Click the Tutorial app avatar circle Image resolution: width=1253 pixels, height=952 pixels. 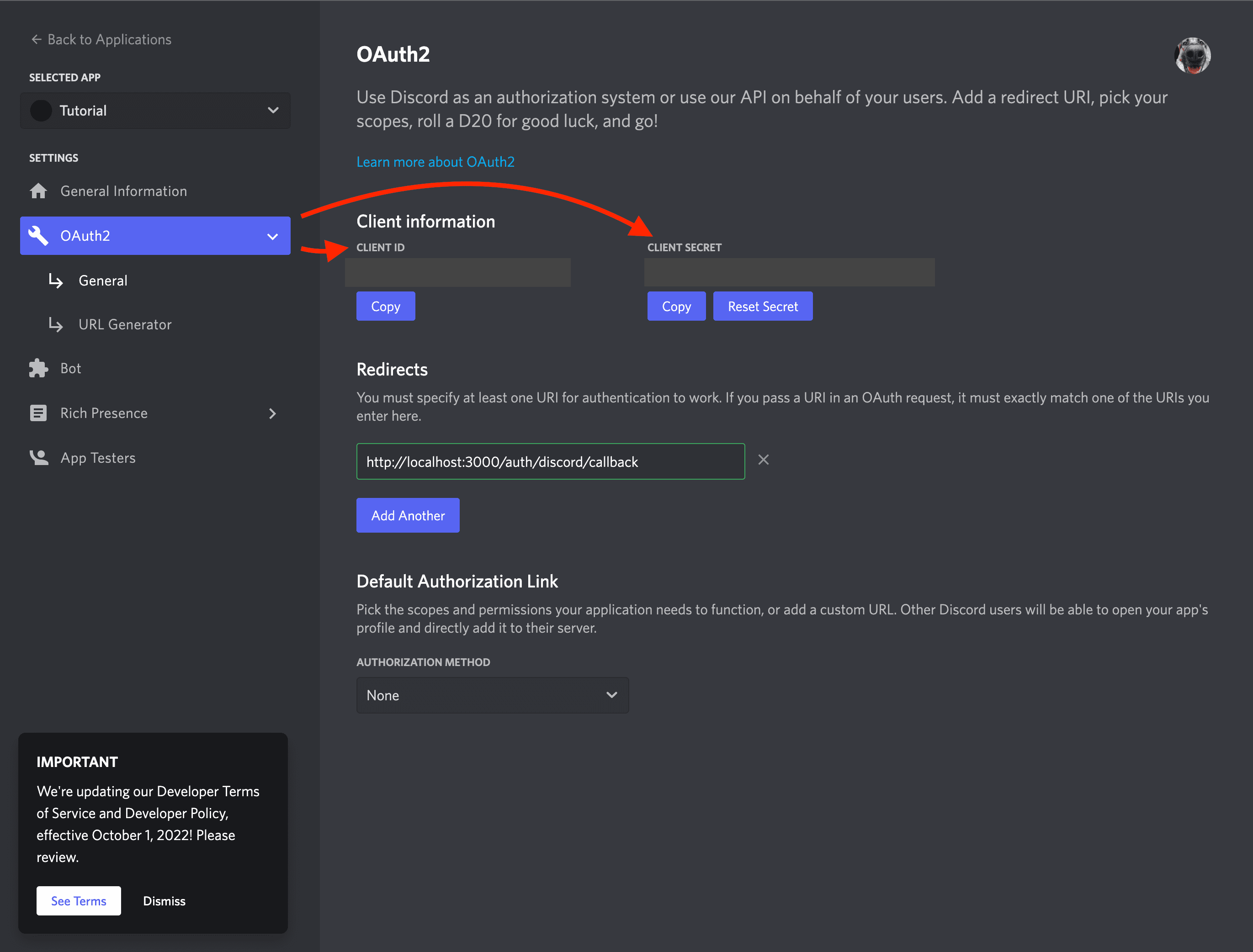click(x=41, y=111)
